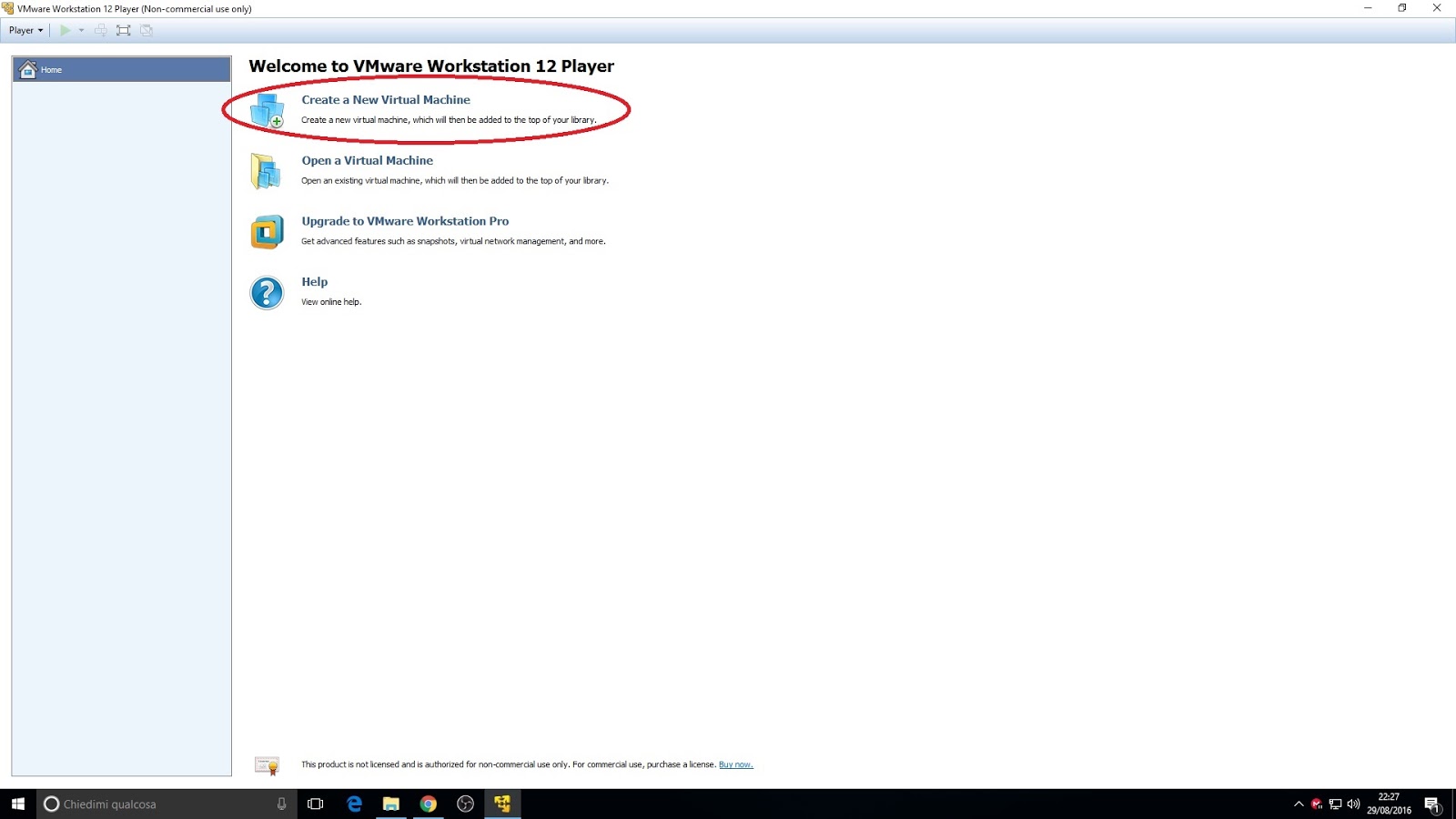Screen dimensions: 1456x819
Task: Click the "This product is not licensed" notice text
Action: pos(509,764)
